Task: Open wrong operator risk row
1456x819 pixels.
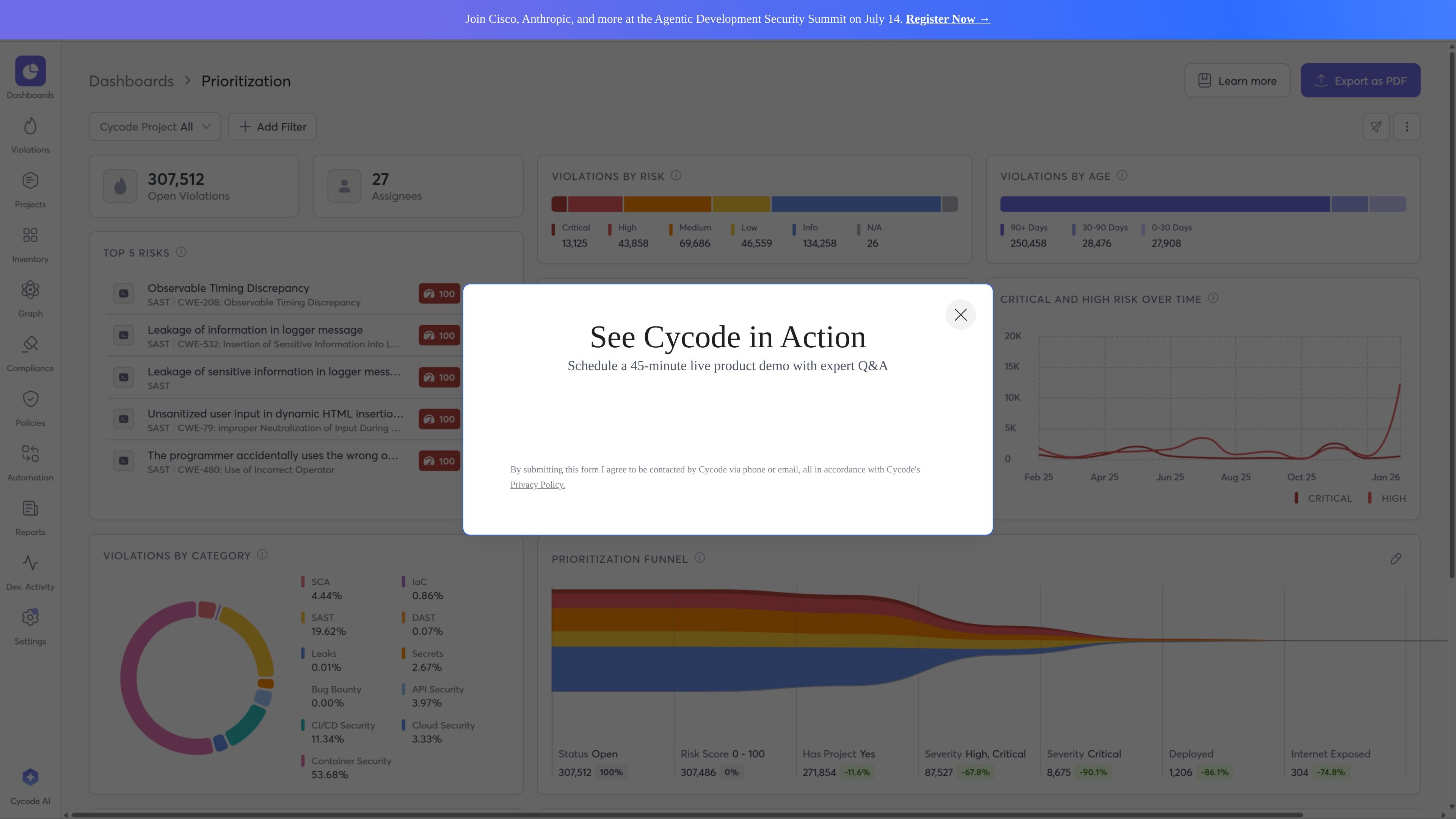Action: coord(284,461)
